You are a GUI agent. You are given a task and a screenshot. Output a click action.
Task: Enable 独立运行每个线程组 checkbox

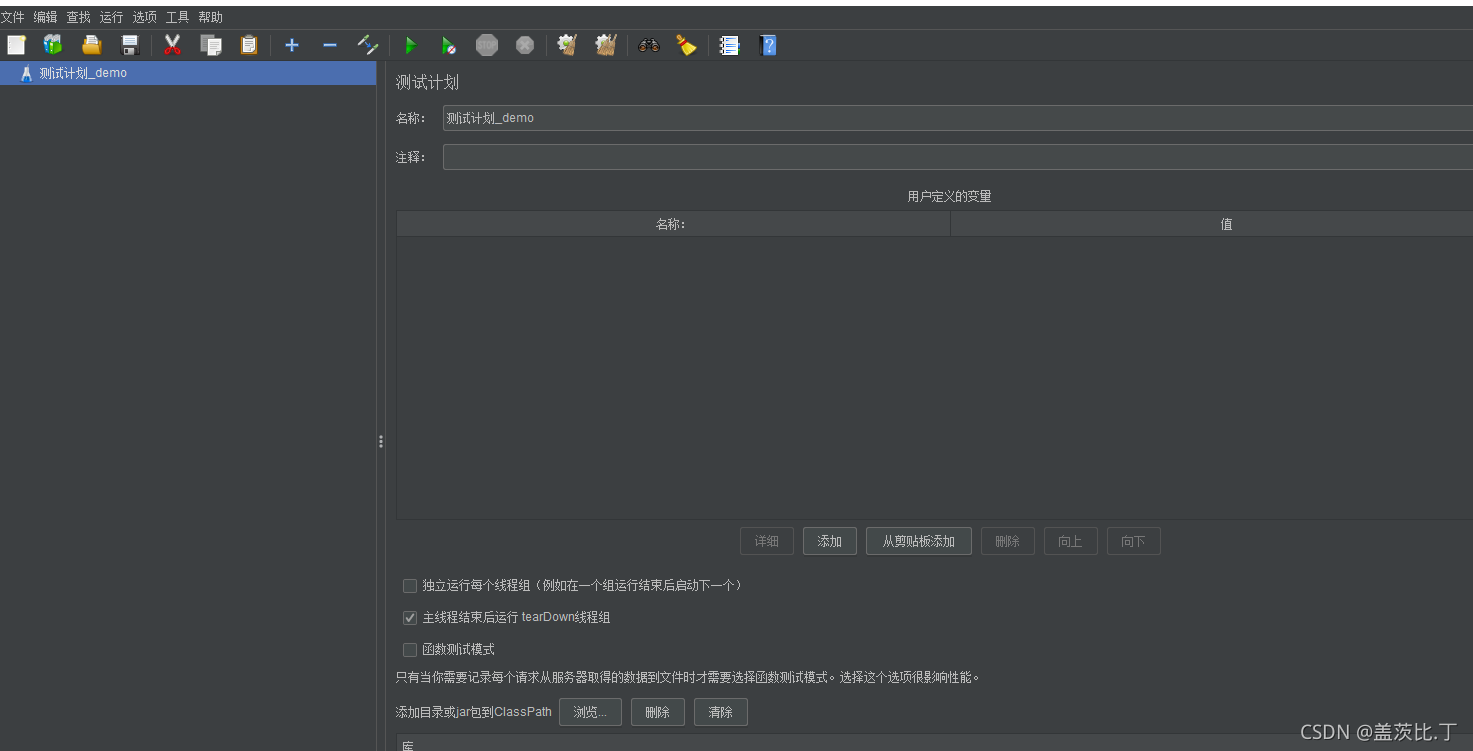tap(410, 586)
